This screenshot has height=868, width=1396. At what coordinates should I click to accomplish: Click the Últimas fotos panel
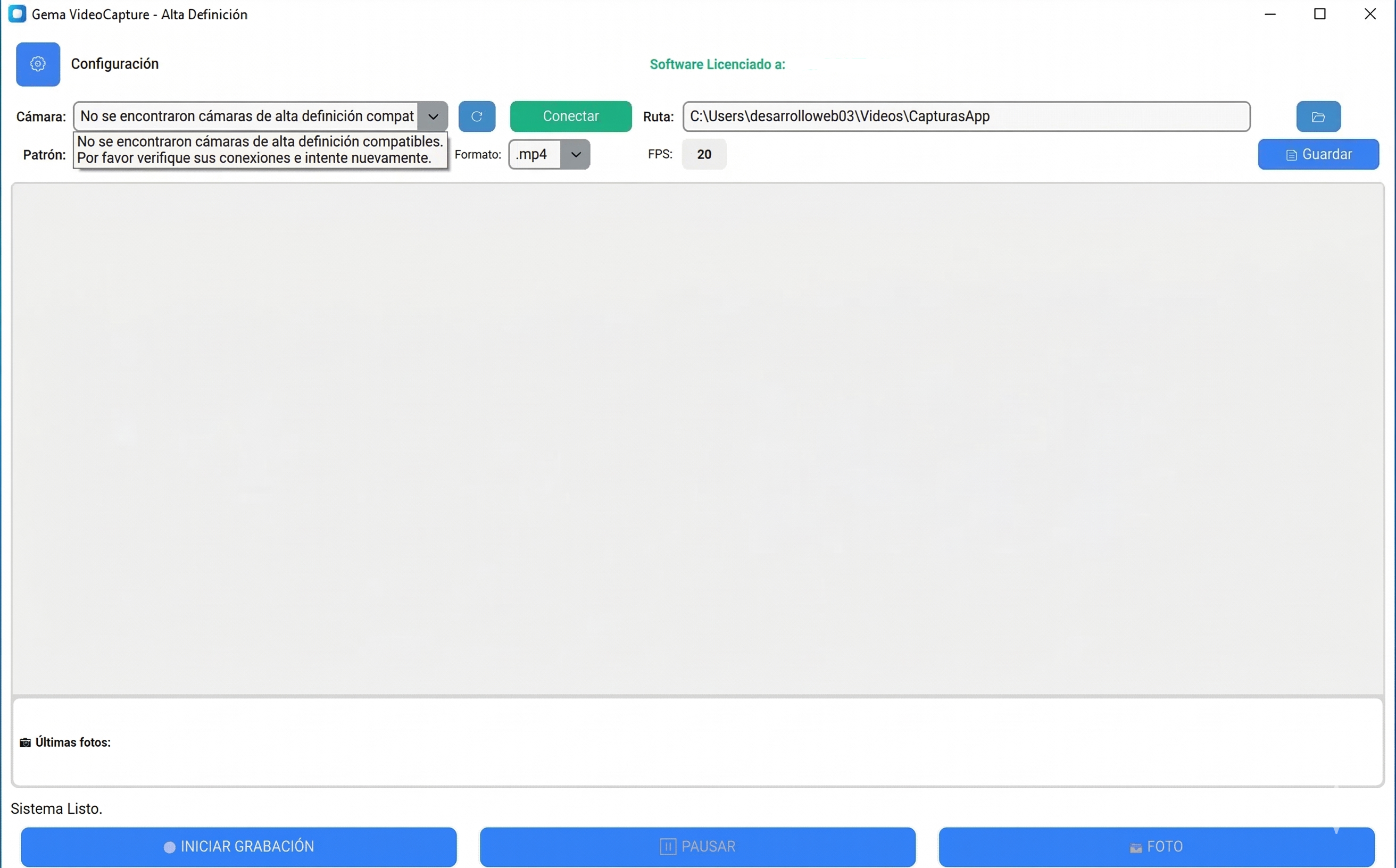pyautogui.click(x=697, y=742)
